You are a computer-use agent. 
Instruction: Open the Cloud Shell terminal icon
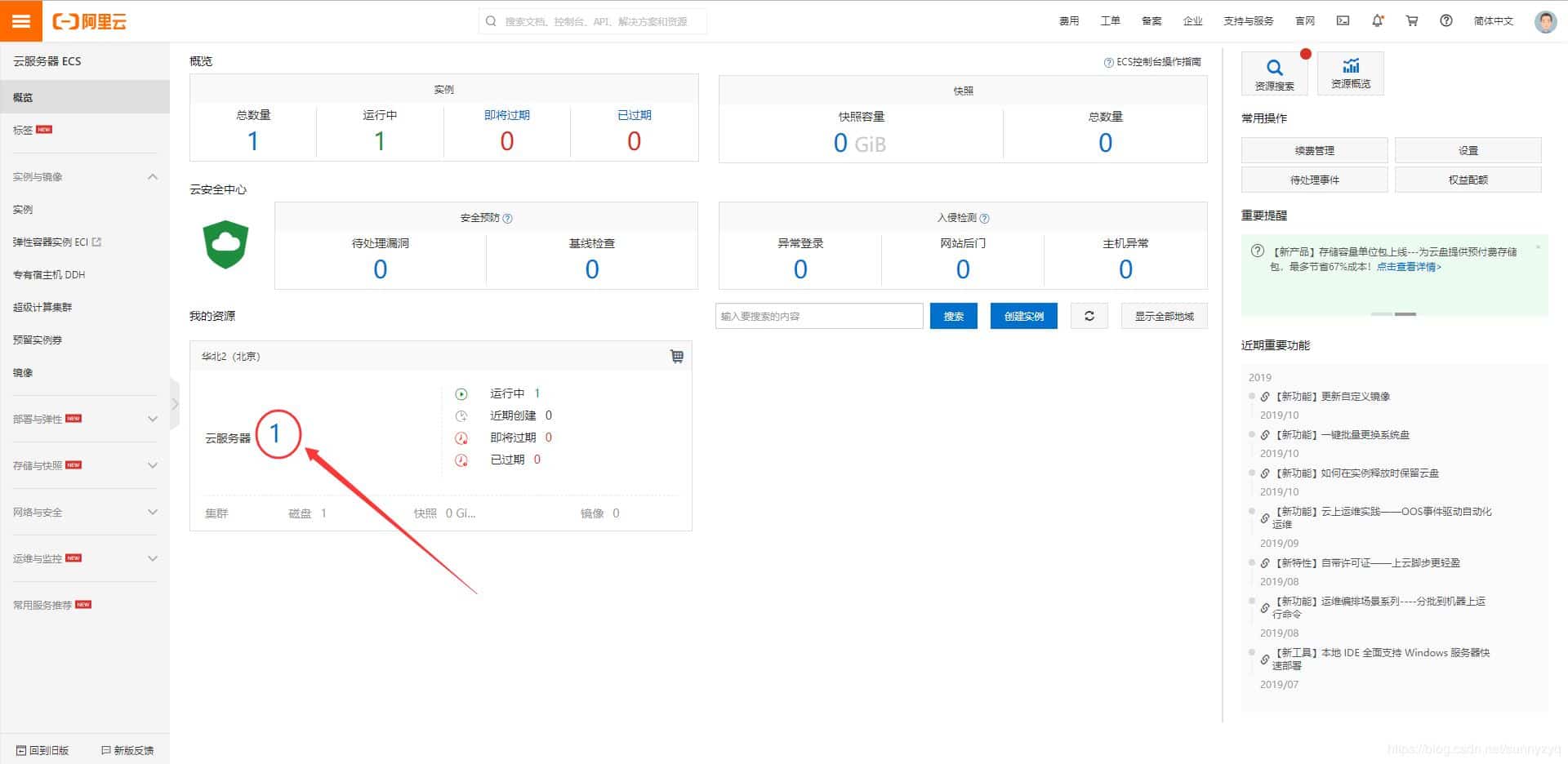pos(1343,21)
